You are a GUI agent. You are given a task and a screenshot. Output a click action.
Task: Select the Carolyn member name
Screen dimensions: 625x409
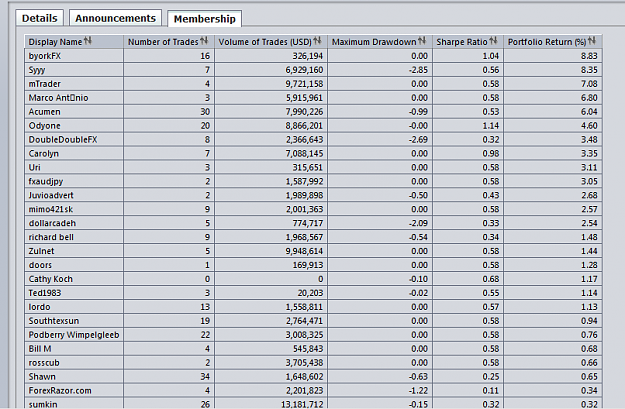tap(43, 153)
